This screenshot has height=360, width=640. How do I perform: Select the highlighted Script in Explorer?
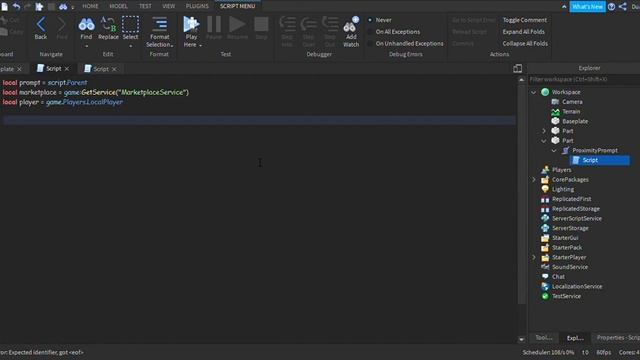point(600,160)
